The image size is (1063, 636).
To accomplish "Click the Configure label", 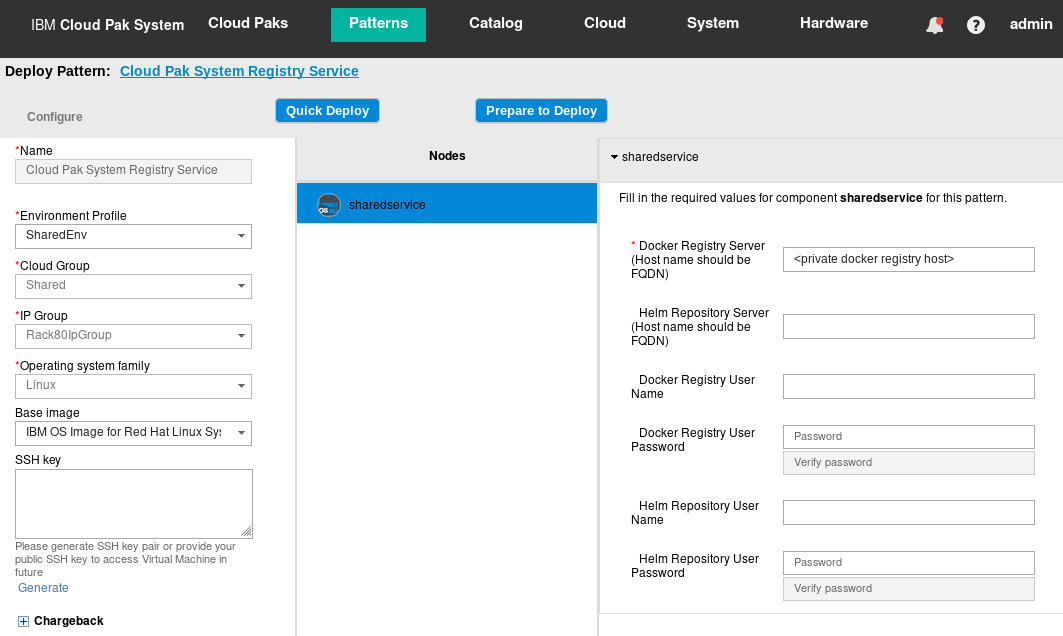I will pos(55,117).
